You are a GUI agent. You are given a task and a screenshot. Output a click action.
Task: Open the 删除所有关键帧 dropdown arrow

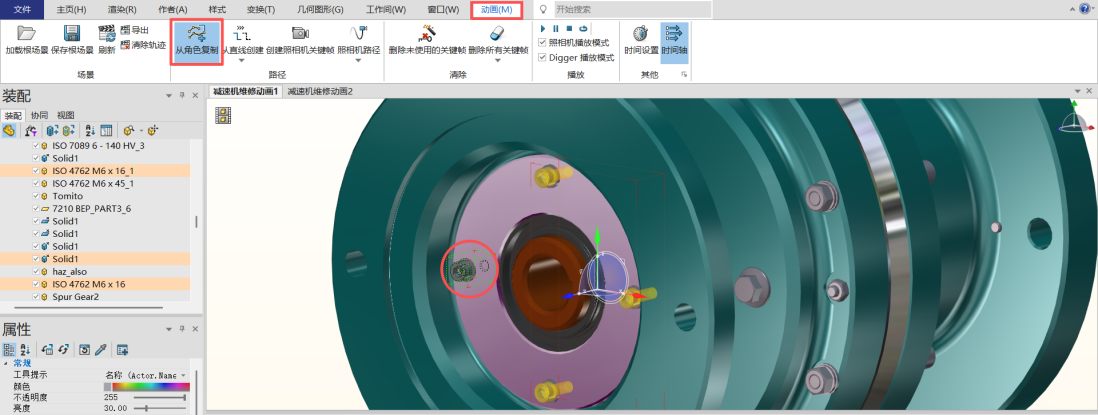497,61
